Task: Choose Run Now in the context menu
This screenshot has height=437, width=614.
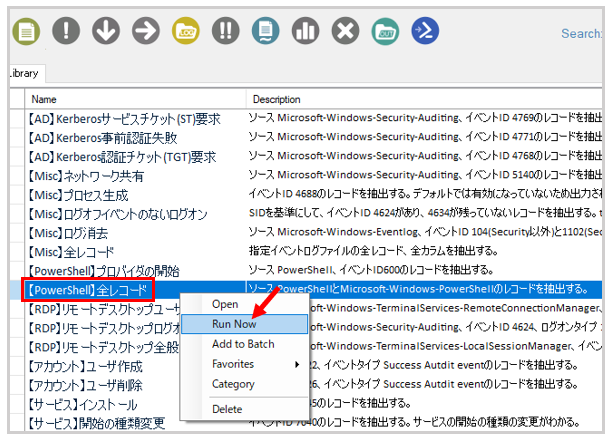Action: 245,324
